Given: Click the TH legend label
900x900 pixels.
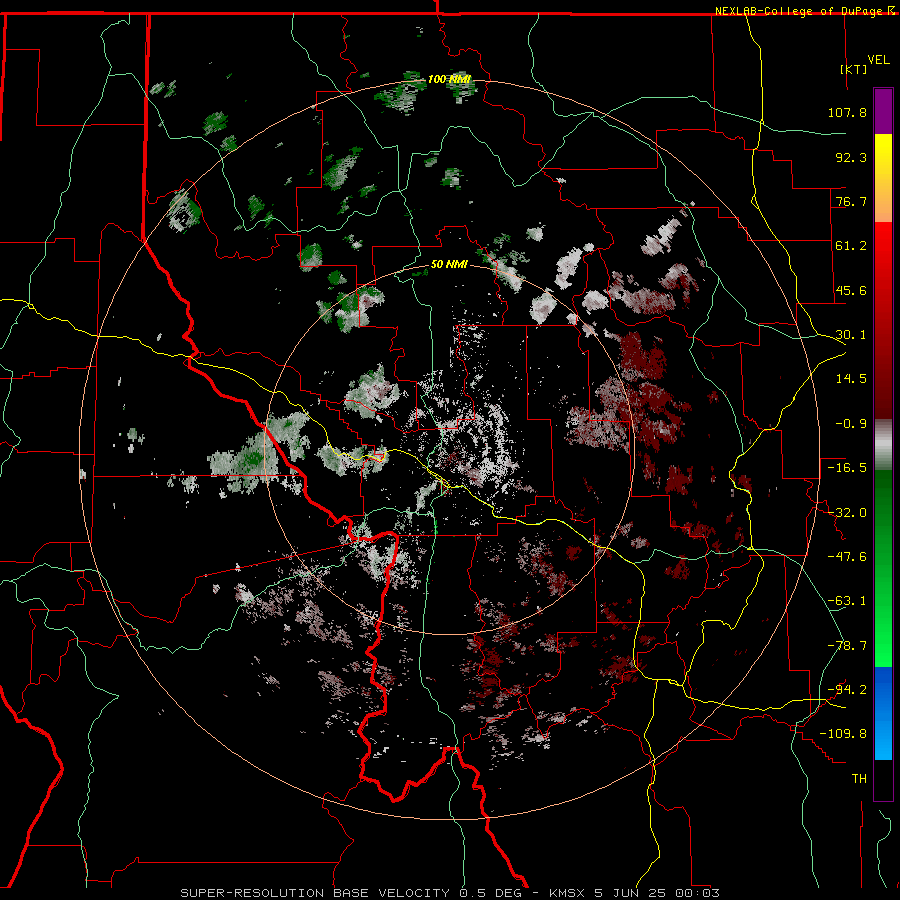Looking at the screenshot, I should [x=859, y=779].
